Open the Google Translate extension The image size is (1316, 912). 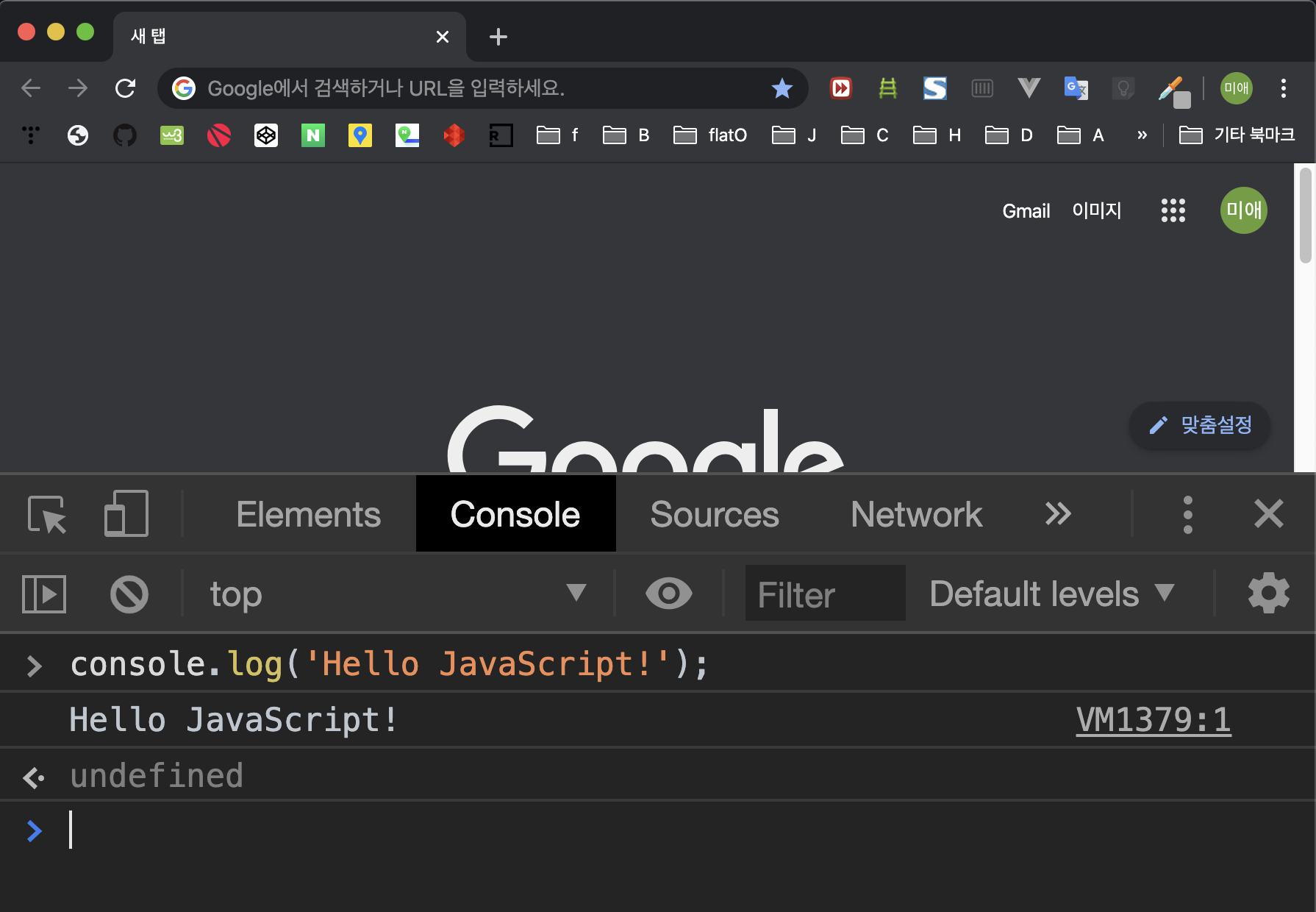(1076, 88)
